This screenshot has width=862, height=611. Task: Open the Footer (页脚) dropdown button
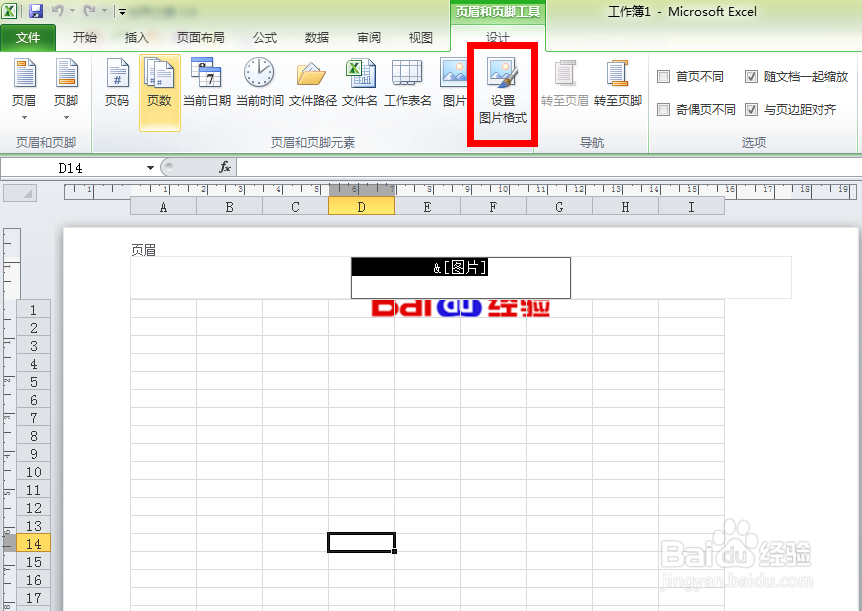[66, 90]
